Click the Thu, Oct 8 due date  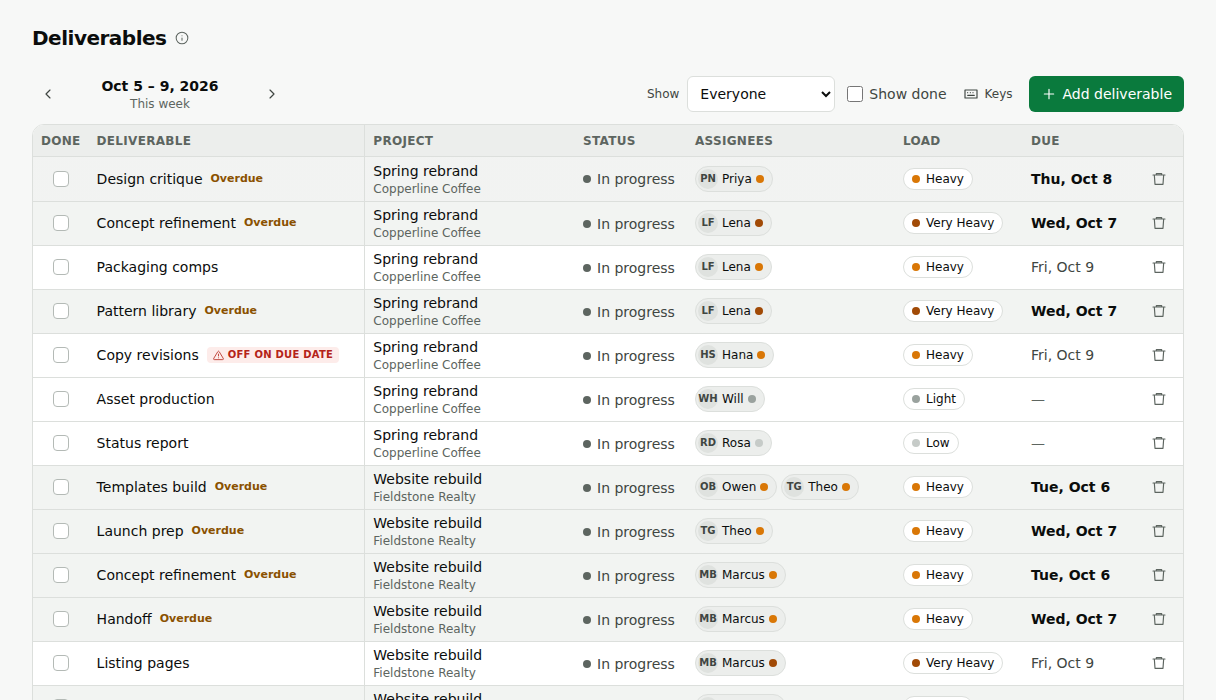(x=1071, y=179)
